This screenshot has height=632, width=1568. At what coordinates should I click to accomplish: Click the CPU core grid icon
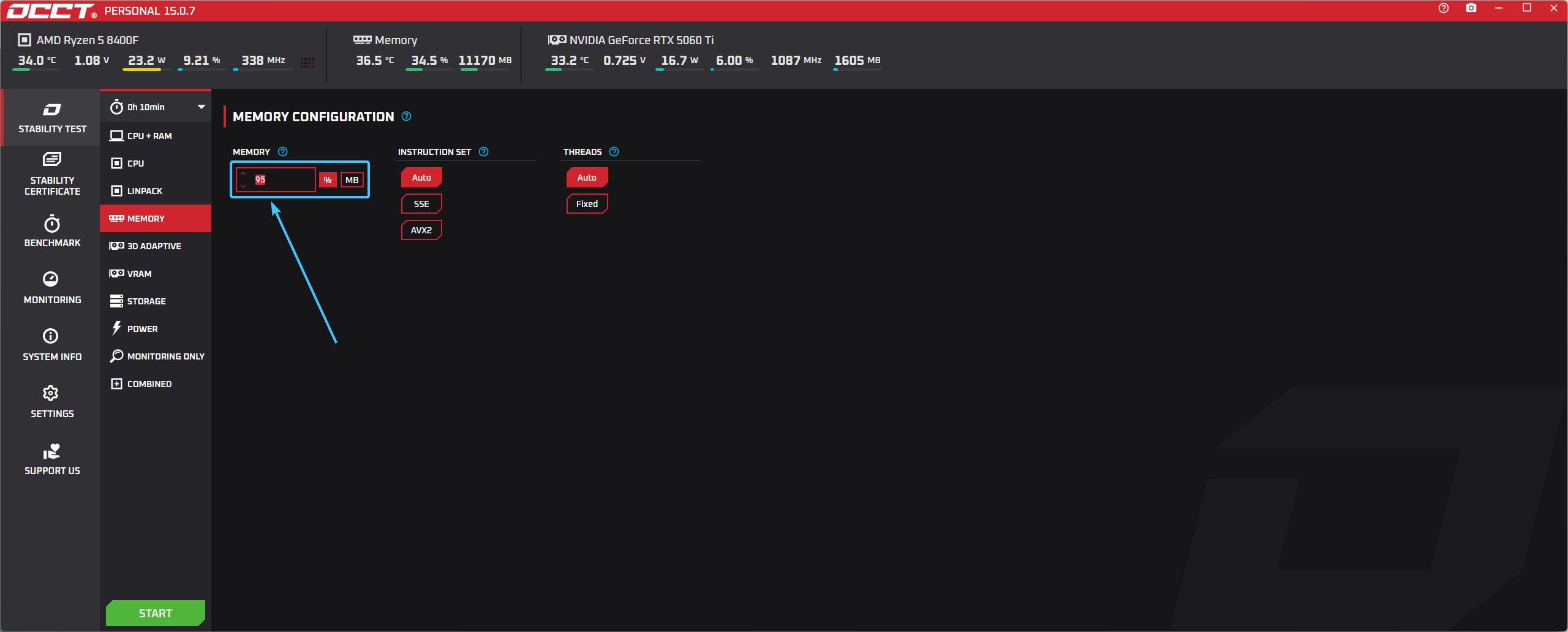click(x=307, y=62)
